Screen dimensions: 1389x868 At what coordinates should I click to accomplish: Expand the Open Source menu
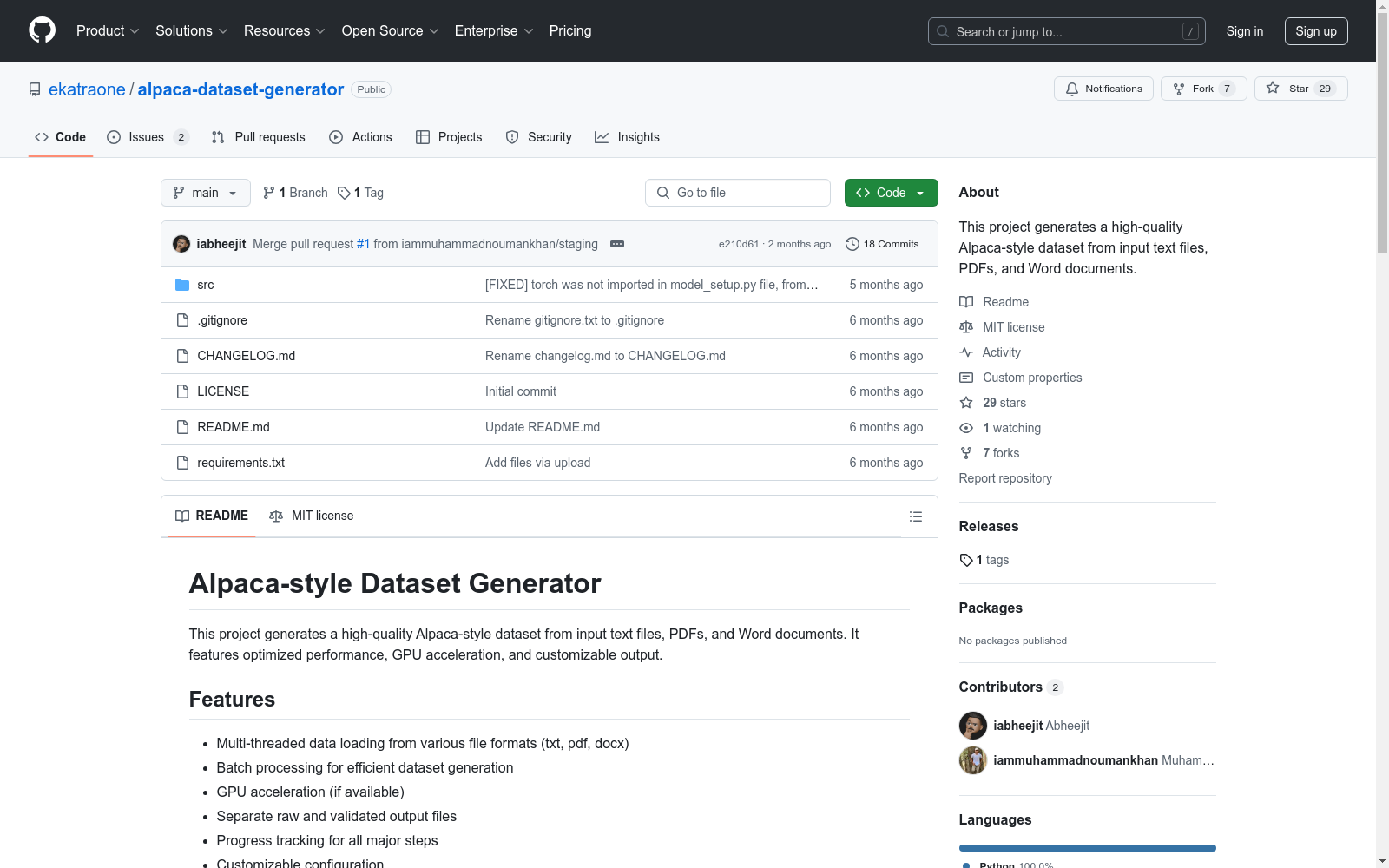391,30
